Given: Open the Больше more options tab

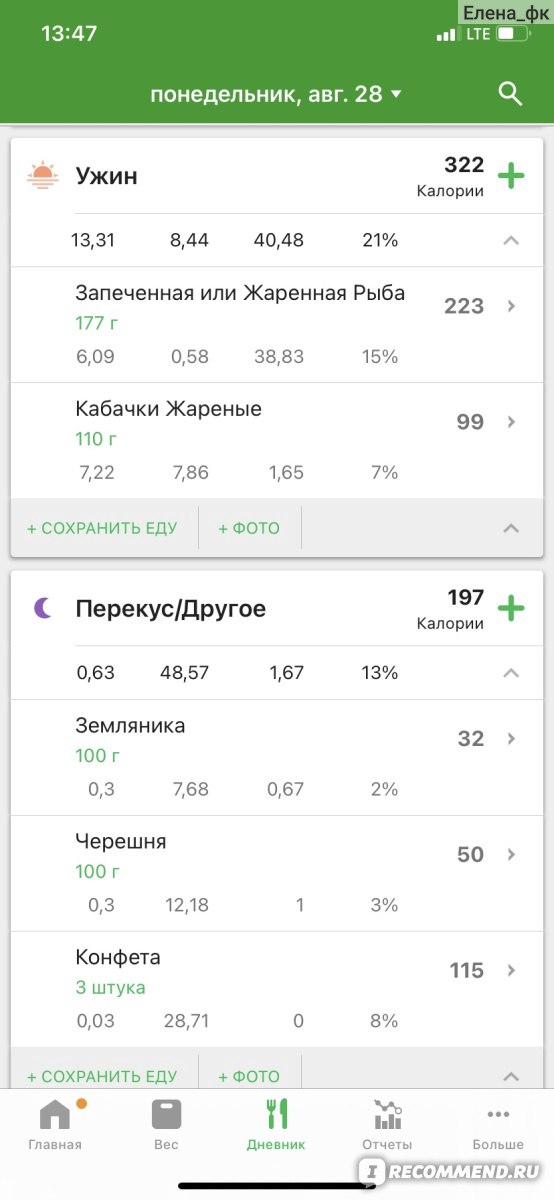Looking at the screenshot, I should 498,1126.
